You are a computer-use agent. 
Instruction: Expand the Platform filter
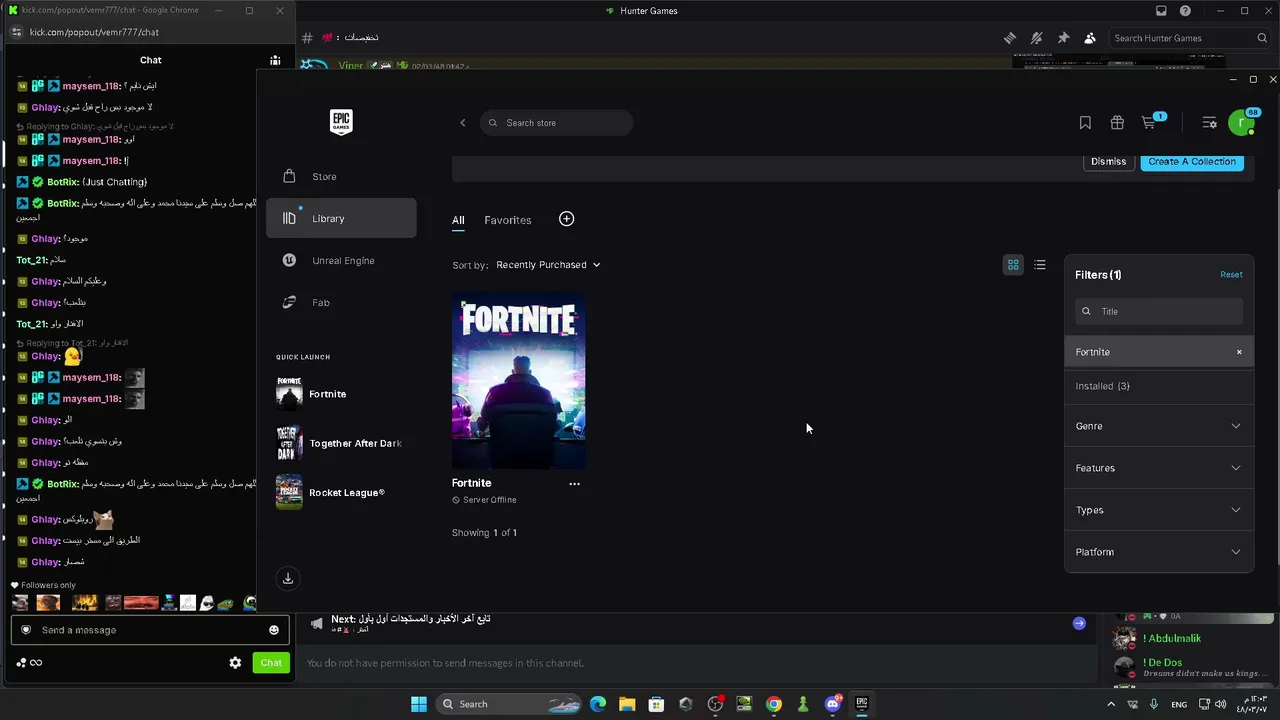pyautogui.click(x=1158, y=552)
